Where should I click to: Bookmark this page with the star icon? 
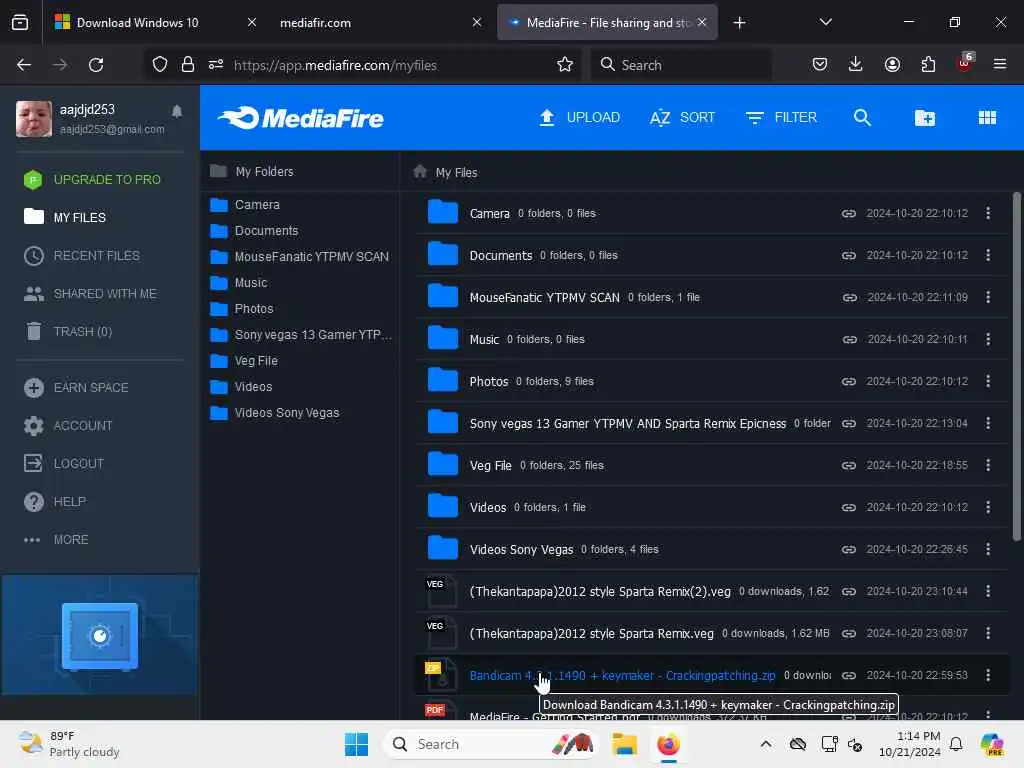(x=565, y=65)
